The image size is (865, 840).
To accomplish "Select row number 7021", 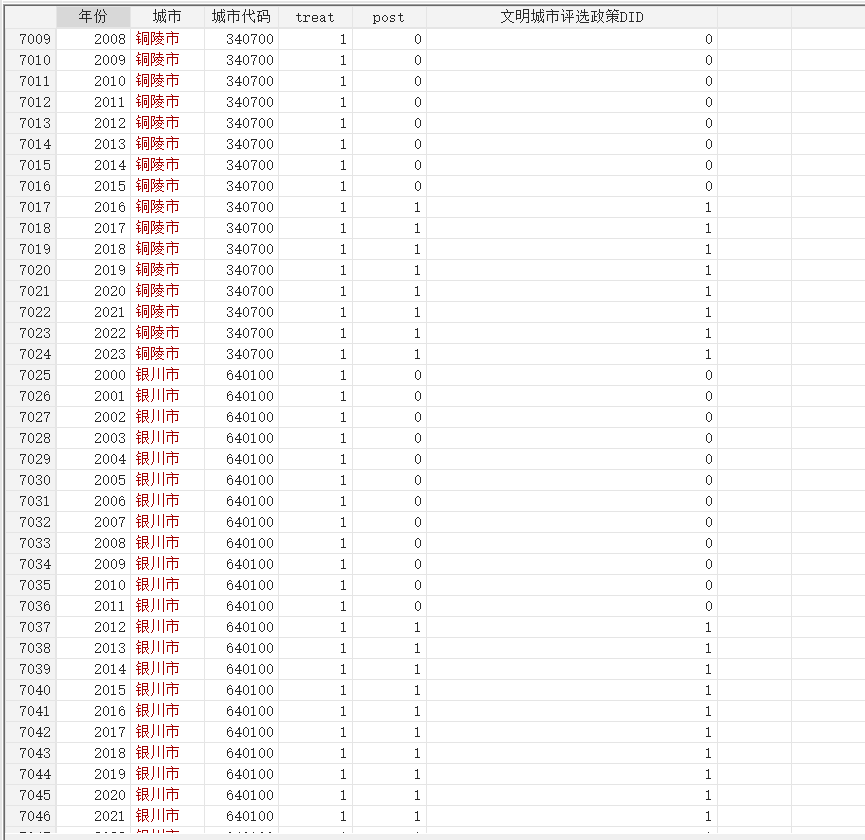I will coord(31,291).
